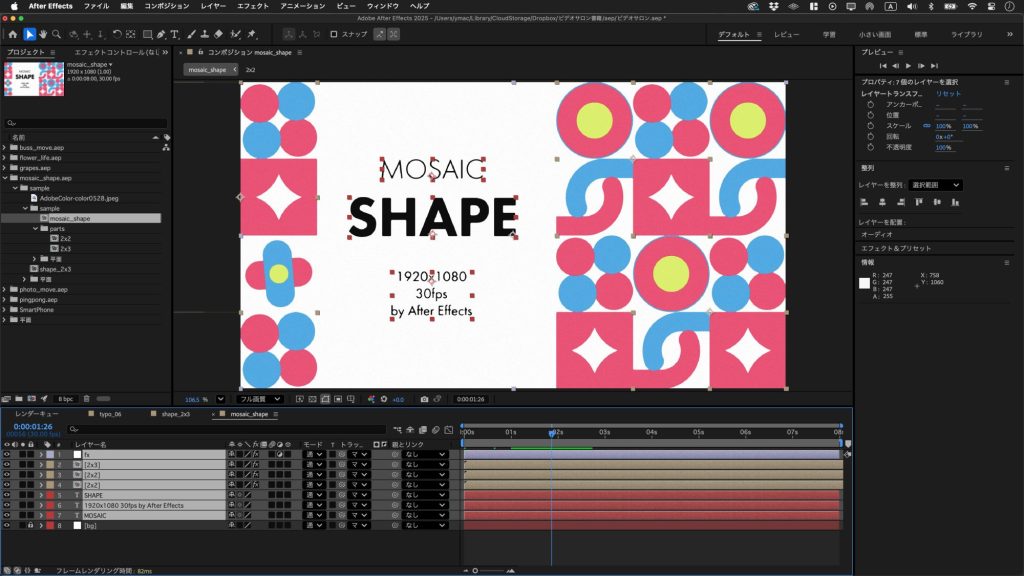This screenshot has height=576, width=1024.
Task: Select the Eraser tool
Action: (218, 35)
